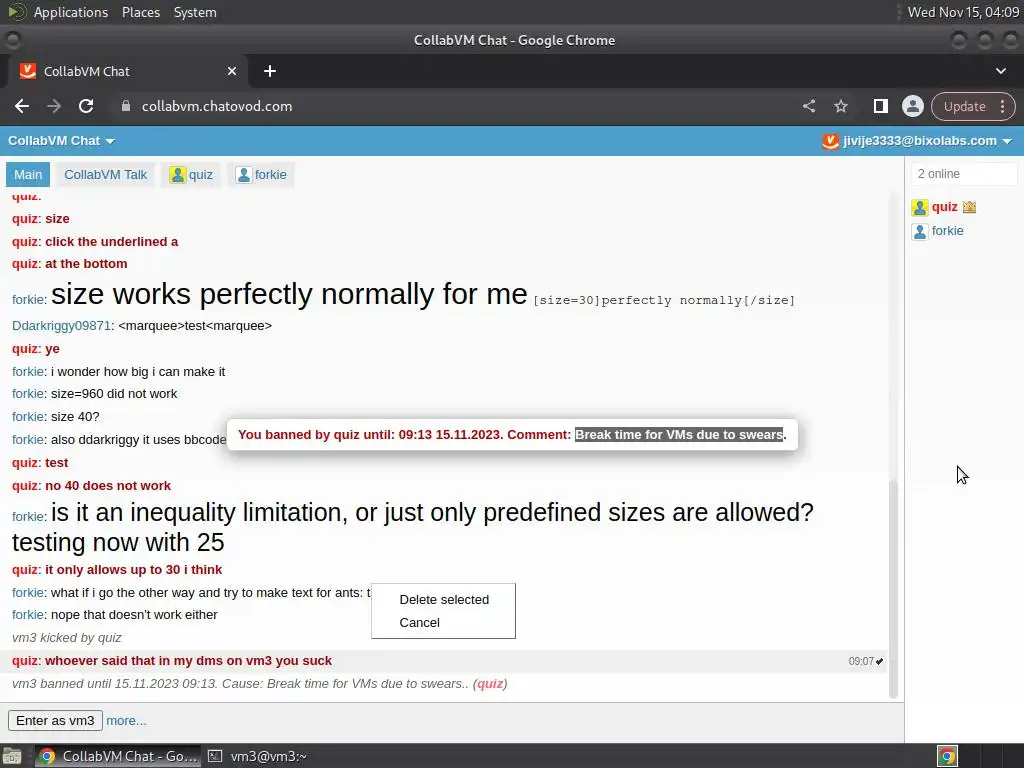
Task: Click forkie username in the online list
Action: click(947, 231)
